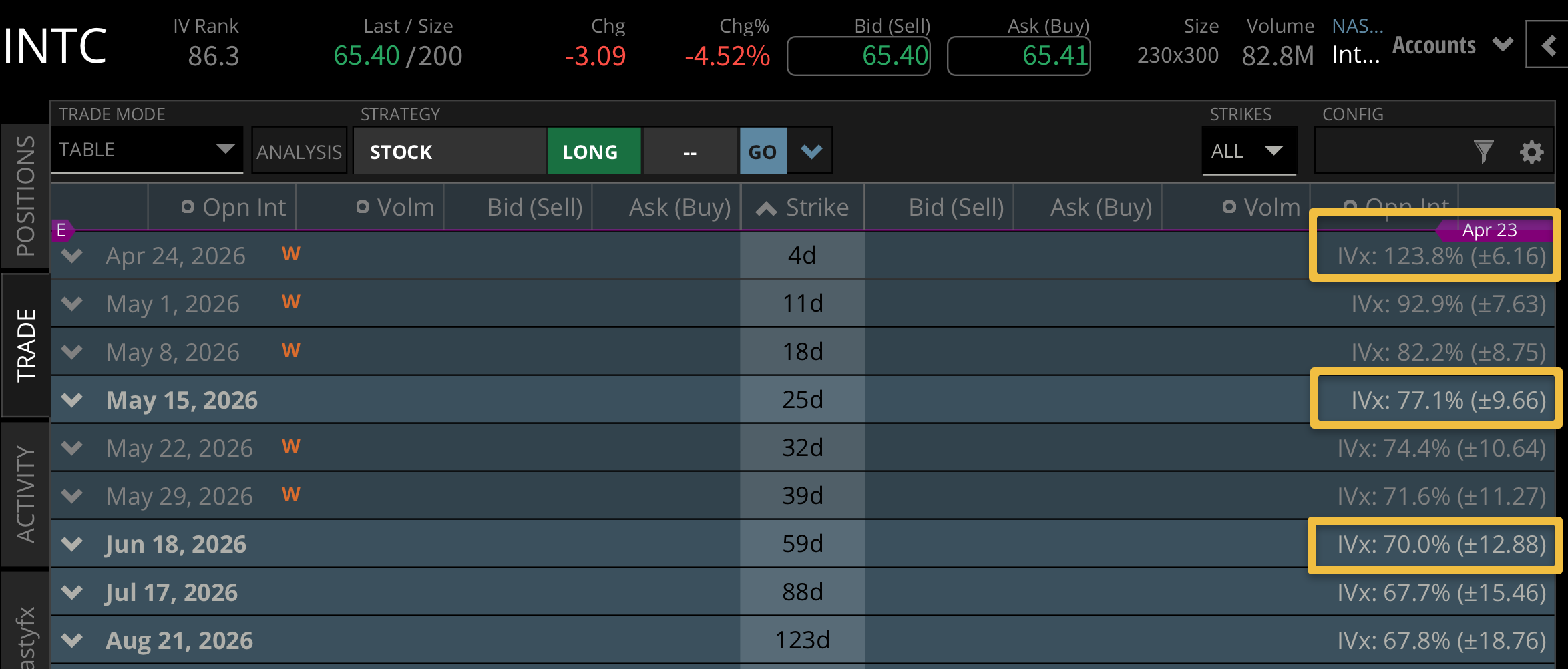Screen dimensions: 1568x669
Task: Click the weekly W badge for May 22, 2026
Action: pyautogui.click(x=290, y=447)
